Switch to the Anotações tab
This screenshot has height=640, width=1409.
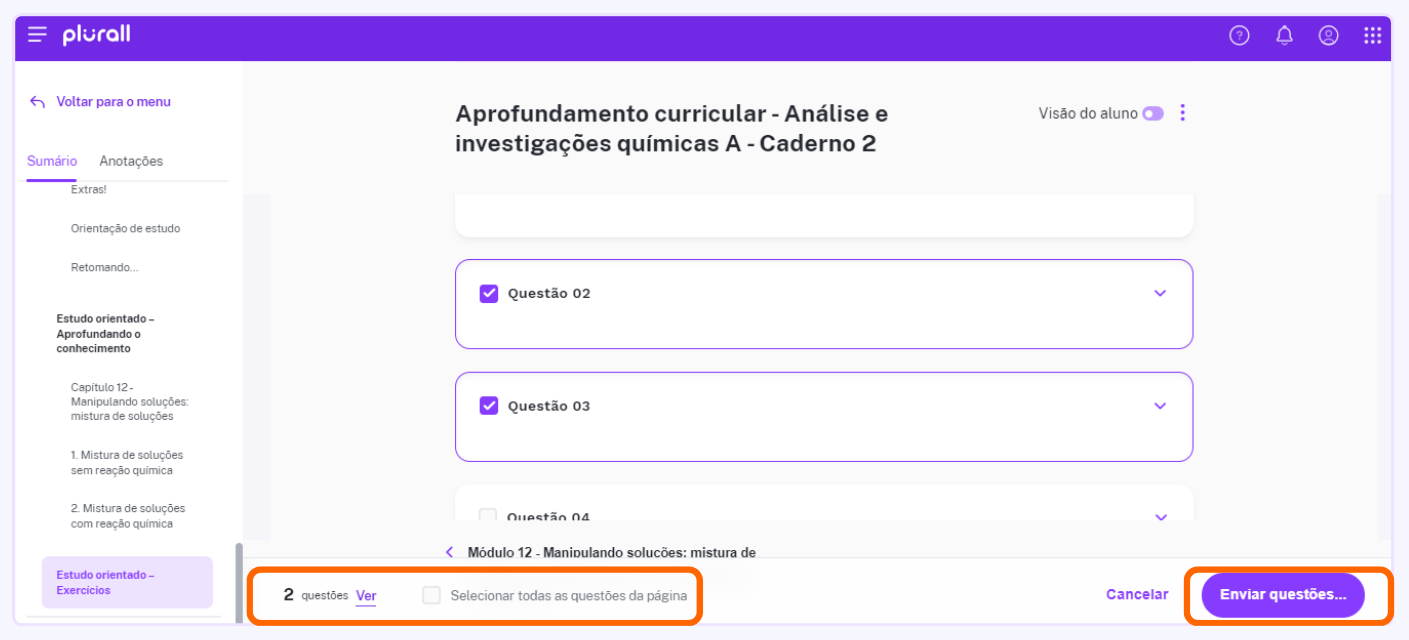click(131, 161)
